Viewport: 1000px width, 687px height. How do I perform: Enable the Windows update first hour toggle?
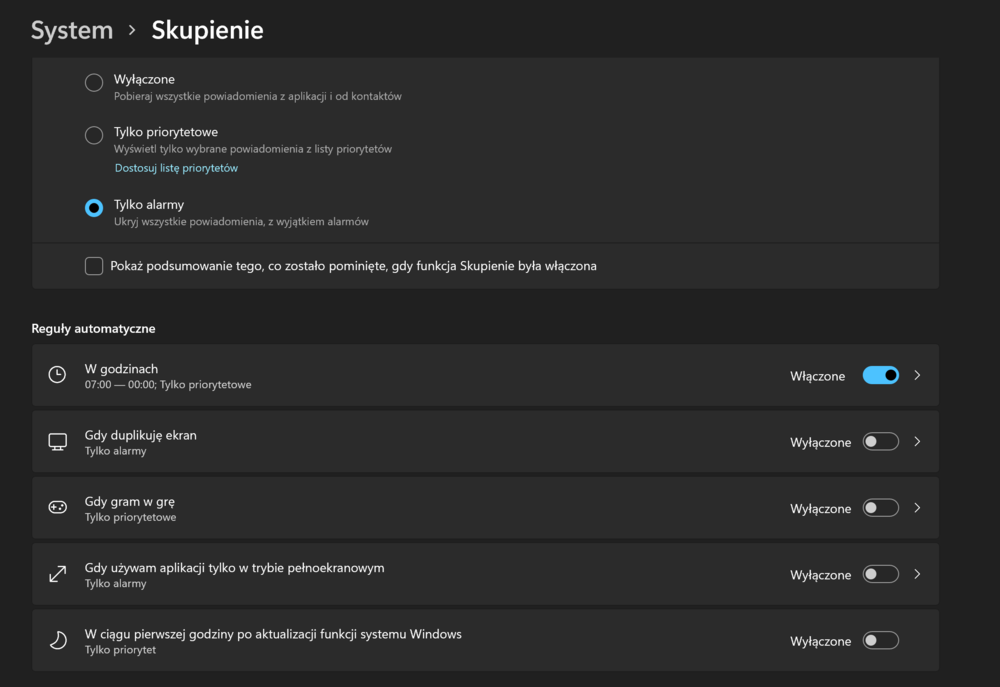[880, 641]
